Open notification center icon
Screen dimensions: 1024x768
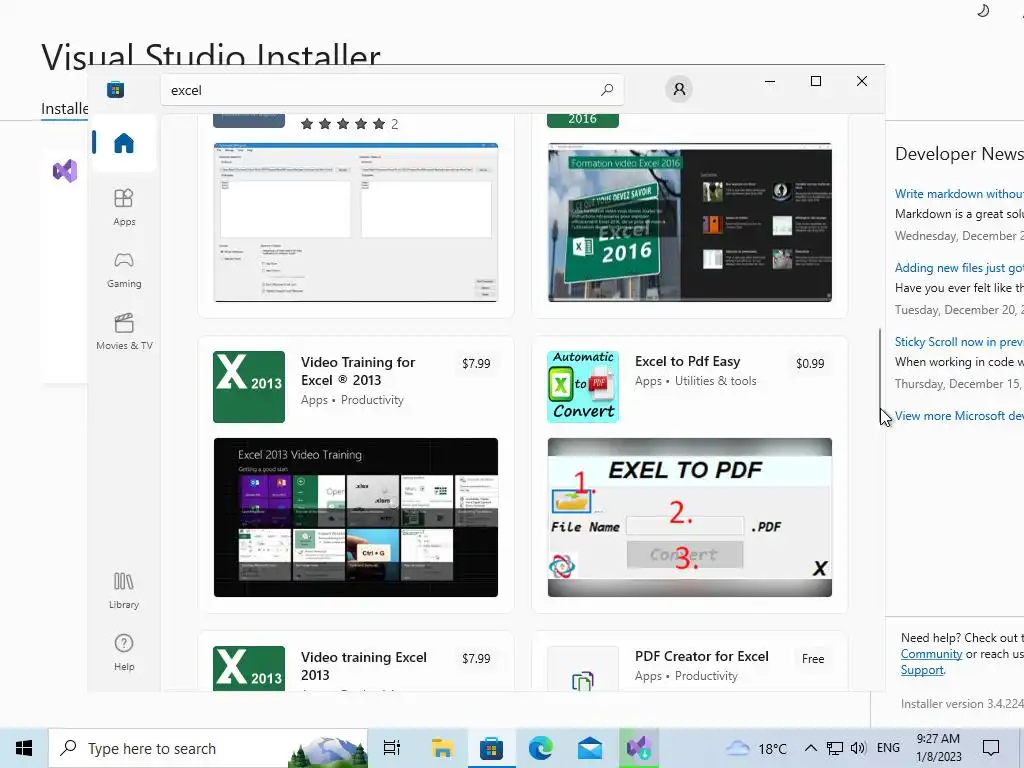click(x=991, y=748)
